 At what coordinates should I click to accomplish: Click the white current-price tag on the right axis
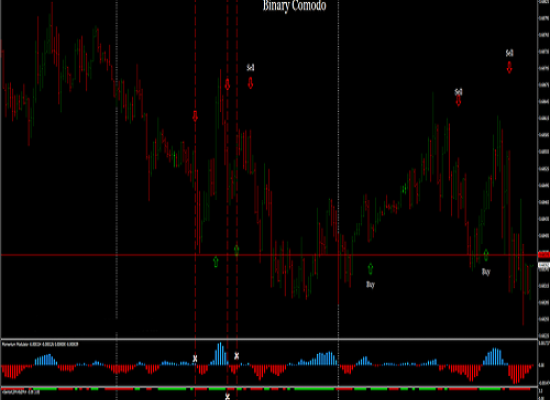(x=544, y=266)
